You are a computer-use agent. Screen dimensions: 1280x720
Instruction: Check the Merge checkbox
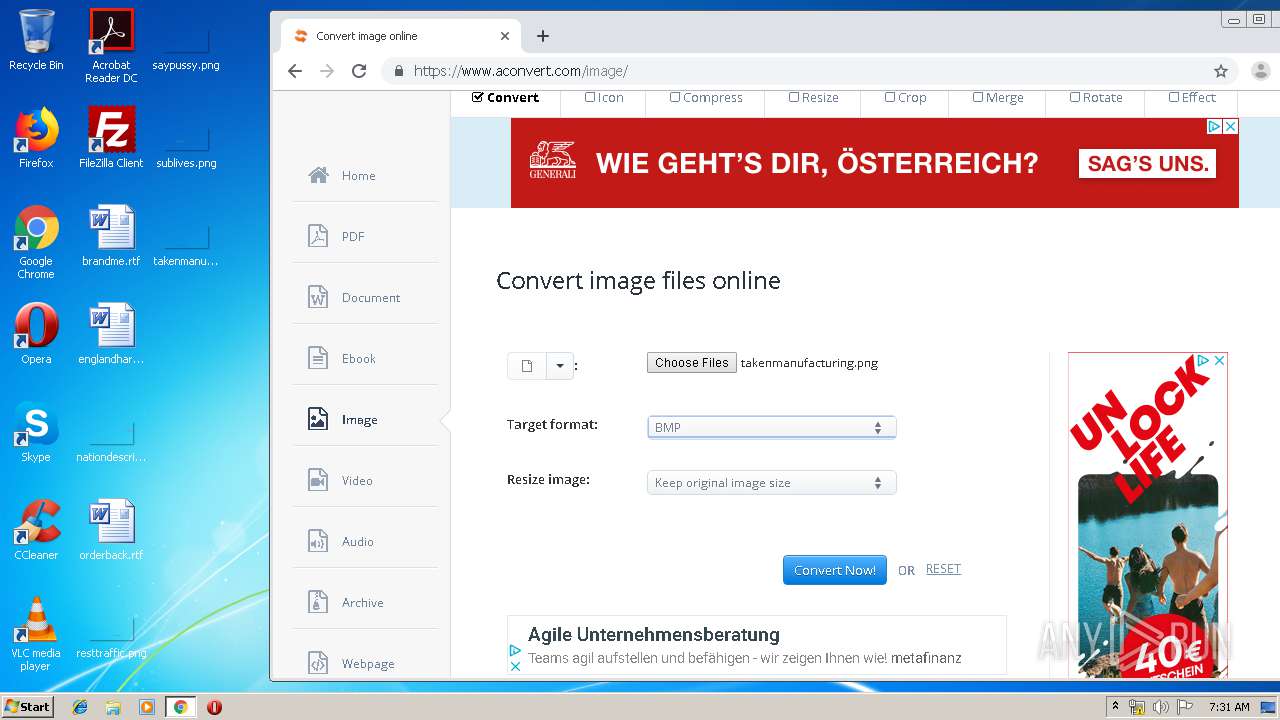[x=978, y=97]
